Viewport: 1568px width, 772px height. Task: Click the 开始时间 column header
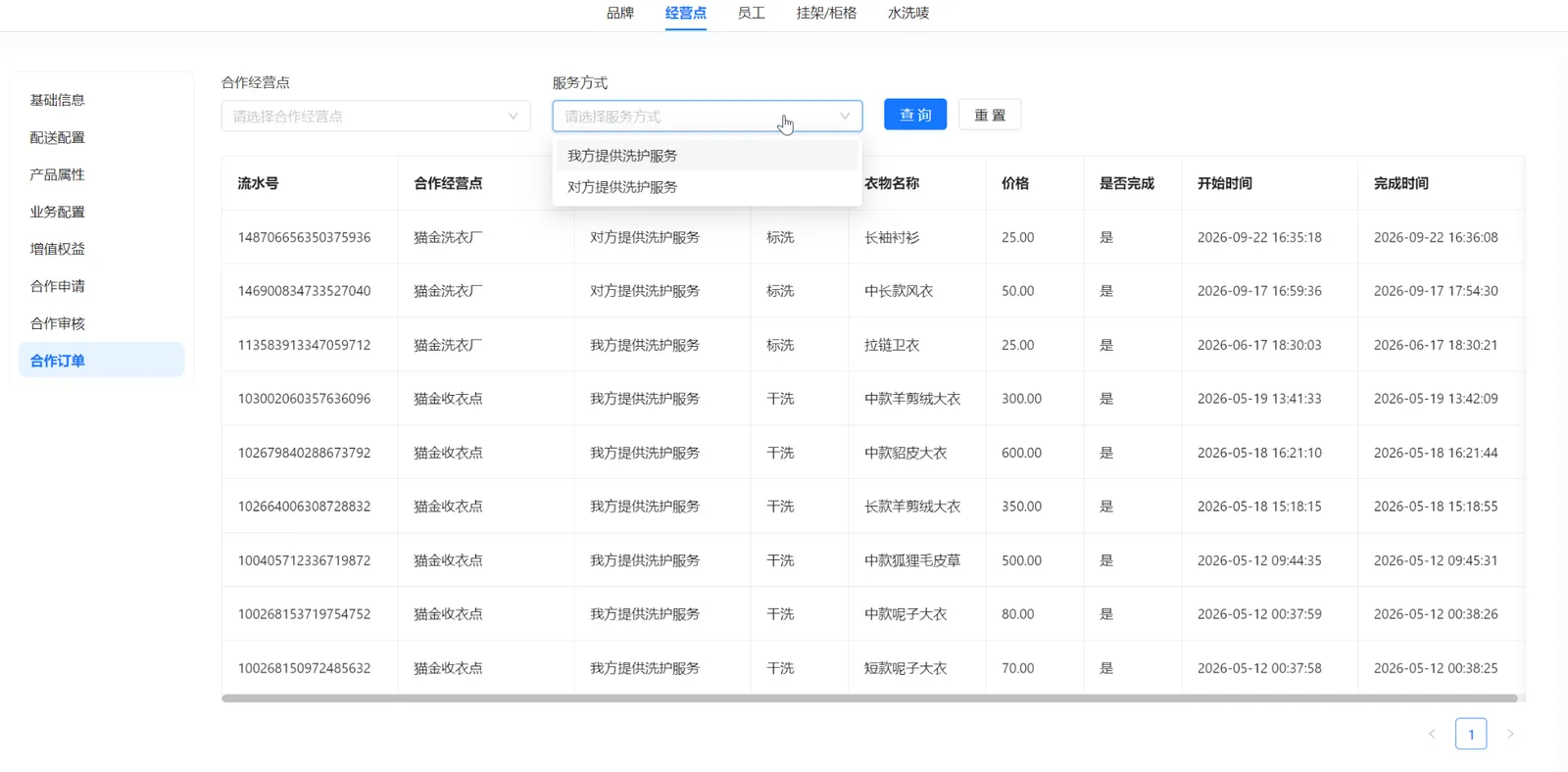point(1270,183)
